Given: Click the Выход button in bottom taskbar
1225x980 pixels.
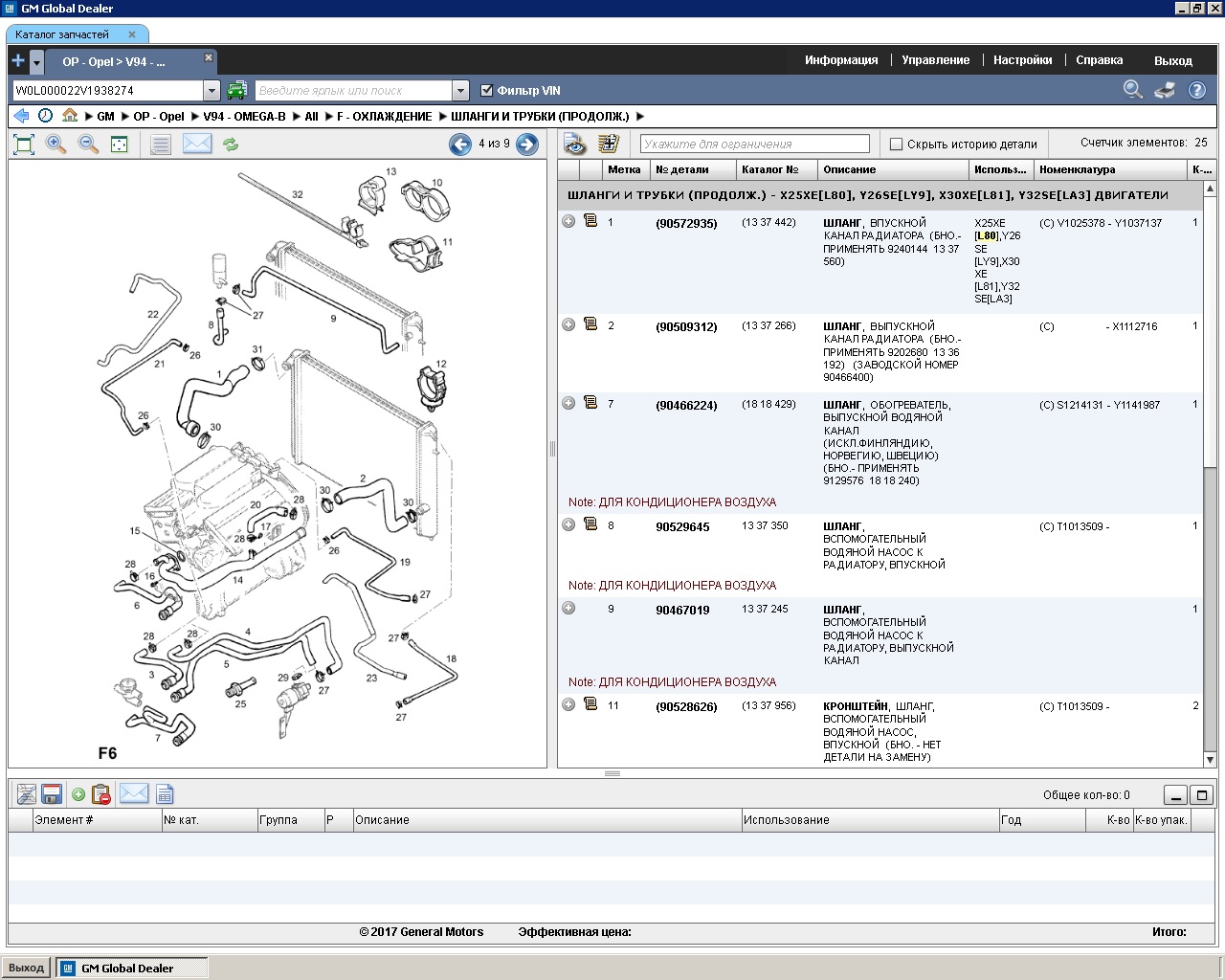Looking at the screenshot, I should pos(27,968).
